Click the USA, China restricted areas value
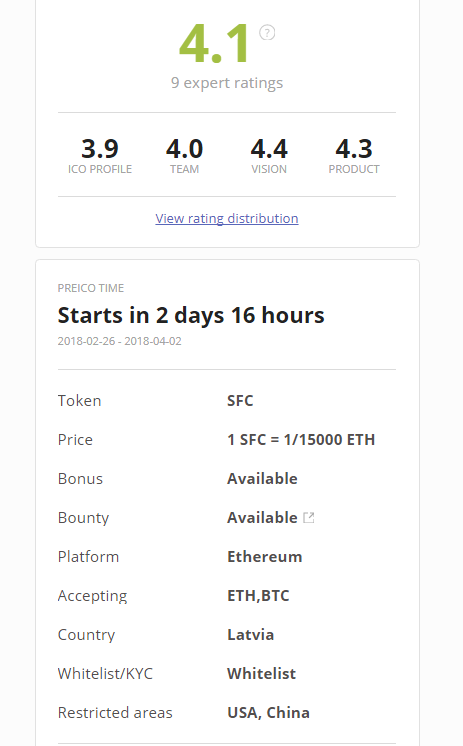This screenshot has height=746, width=463. point(268,713)
